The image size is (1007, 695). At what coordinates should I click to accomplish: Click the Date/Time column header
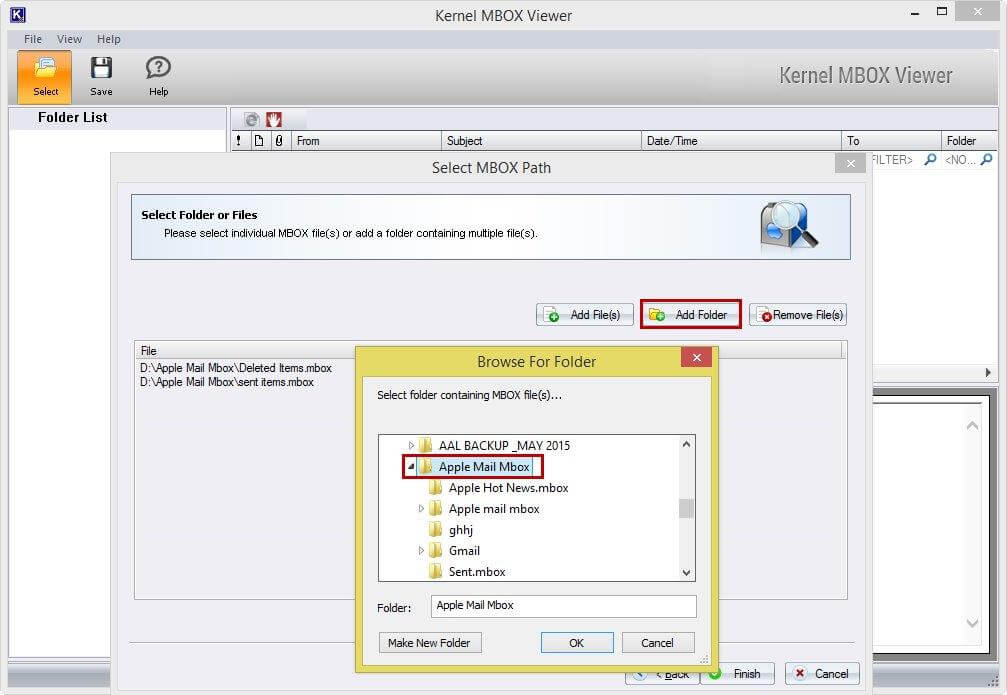pos(741,141)
